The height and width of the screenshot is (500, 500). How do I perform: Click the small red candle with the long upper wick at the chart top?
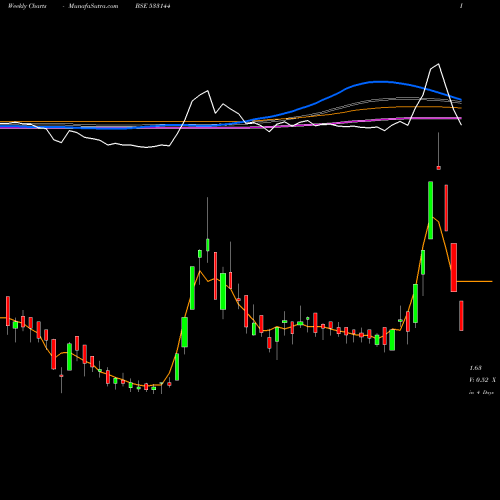tap(439, 168)
